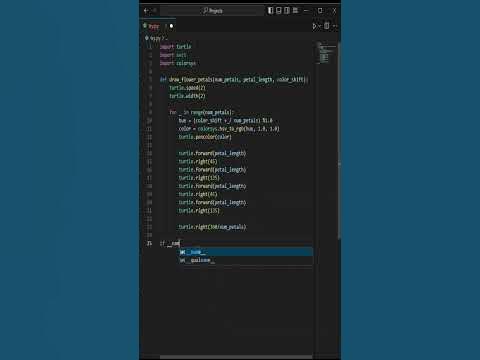480x360 pixels.
Task: Click the 'import colorsys' line
Action: [178, 63]
